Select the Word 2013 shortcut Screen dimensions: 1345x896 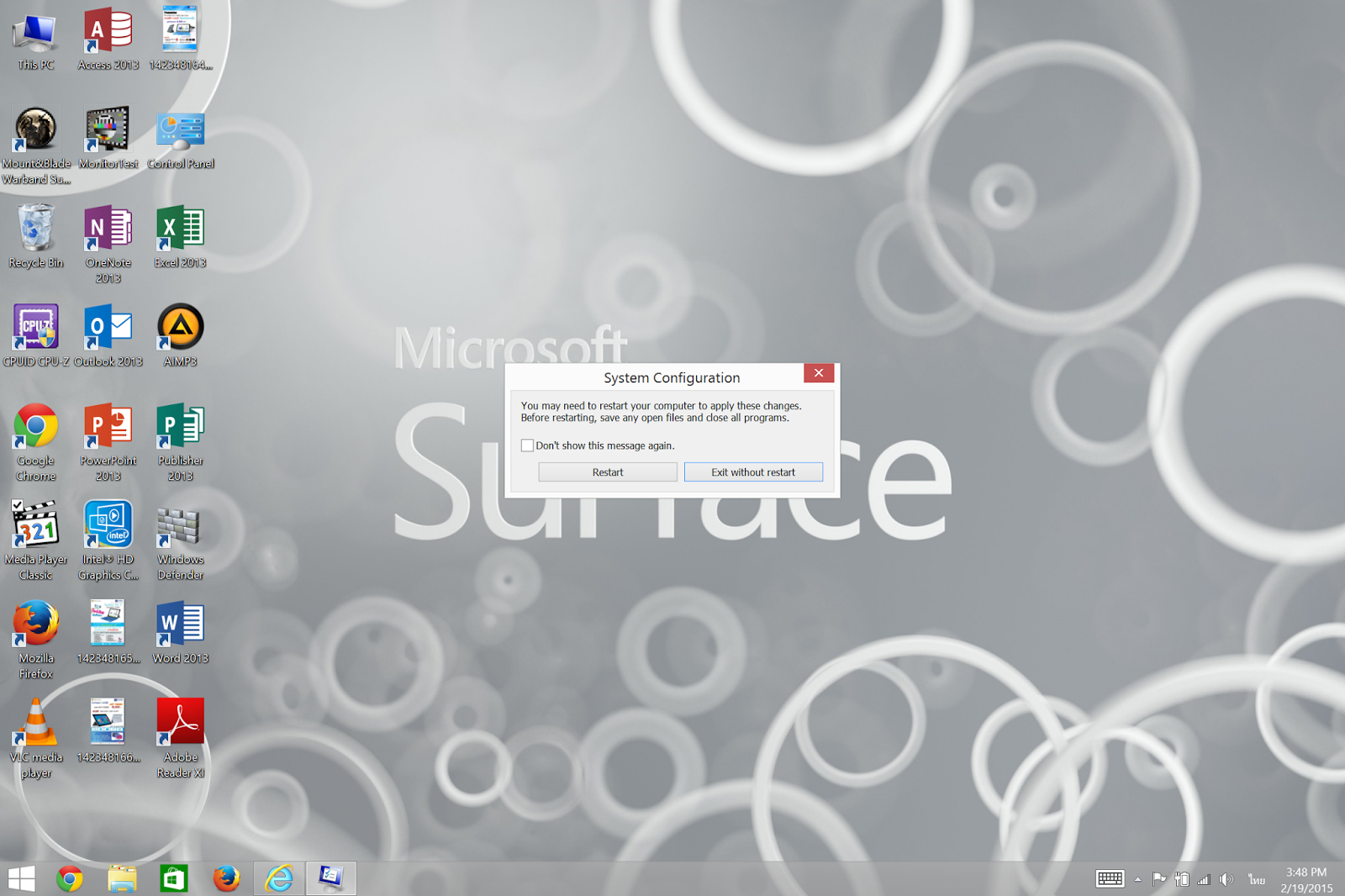point(181,633)
